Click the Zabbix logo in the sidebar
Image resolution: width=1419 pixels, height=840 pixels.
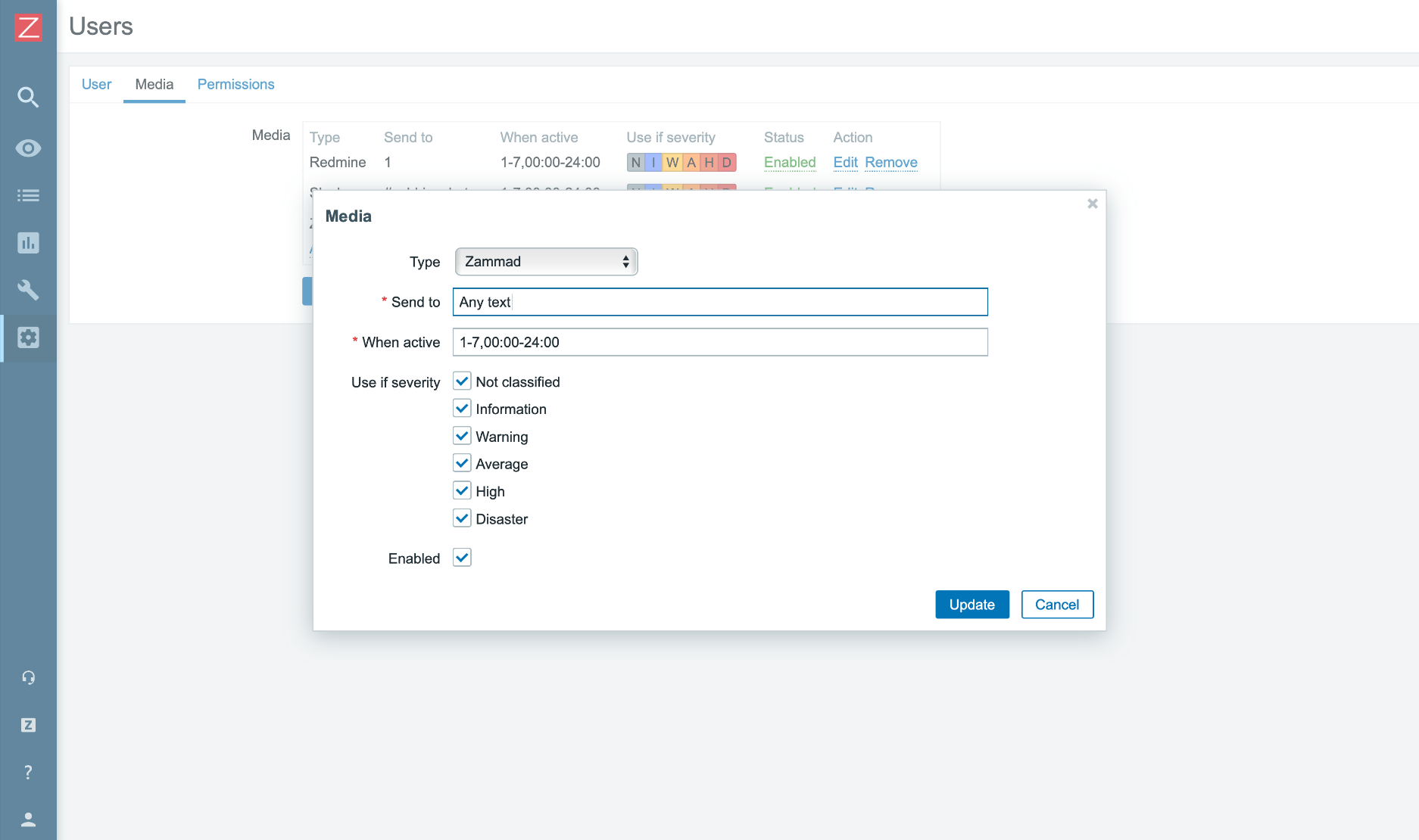pyautogui.click(x=28, y=27)
